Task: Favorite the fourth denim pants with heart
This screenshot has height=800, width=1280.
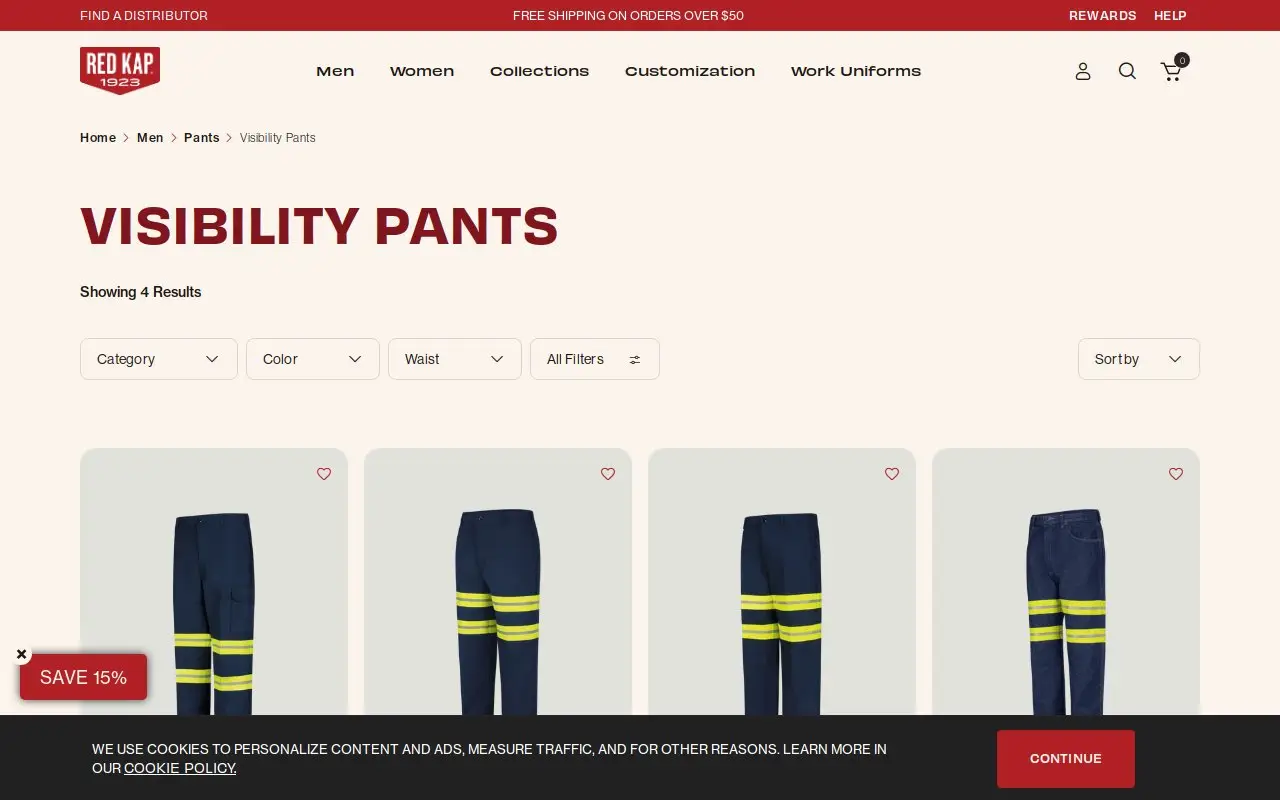Action: click(1176, 474)
